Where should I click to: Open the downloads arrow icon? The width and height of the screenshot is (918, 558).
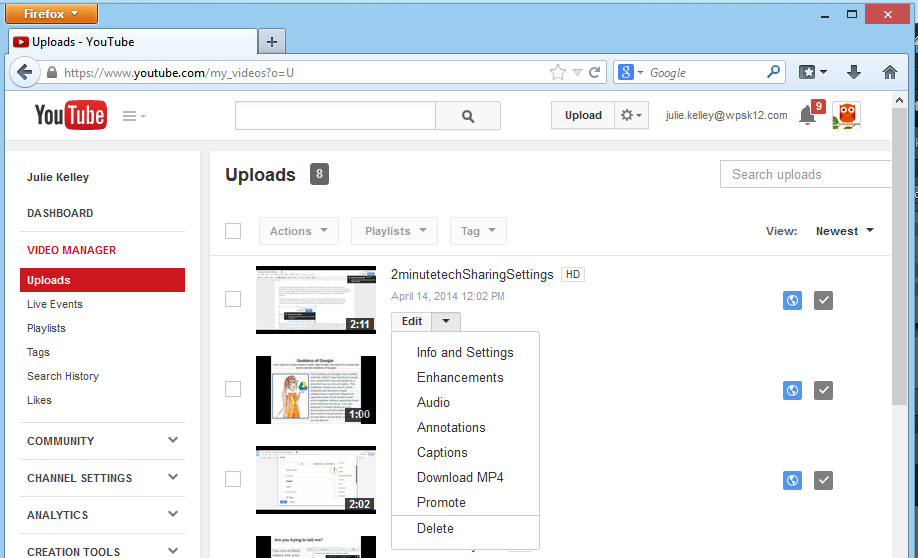(x=854, y=72)
